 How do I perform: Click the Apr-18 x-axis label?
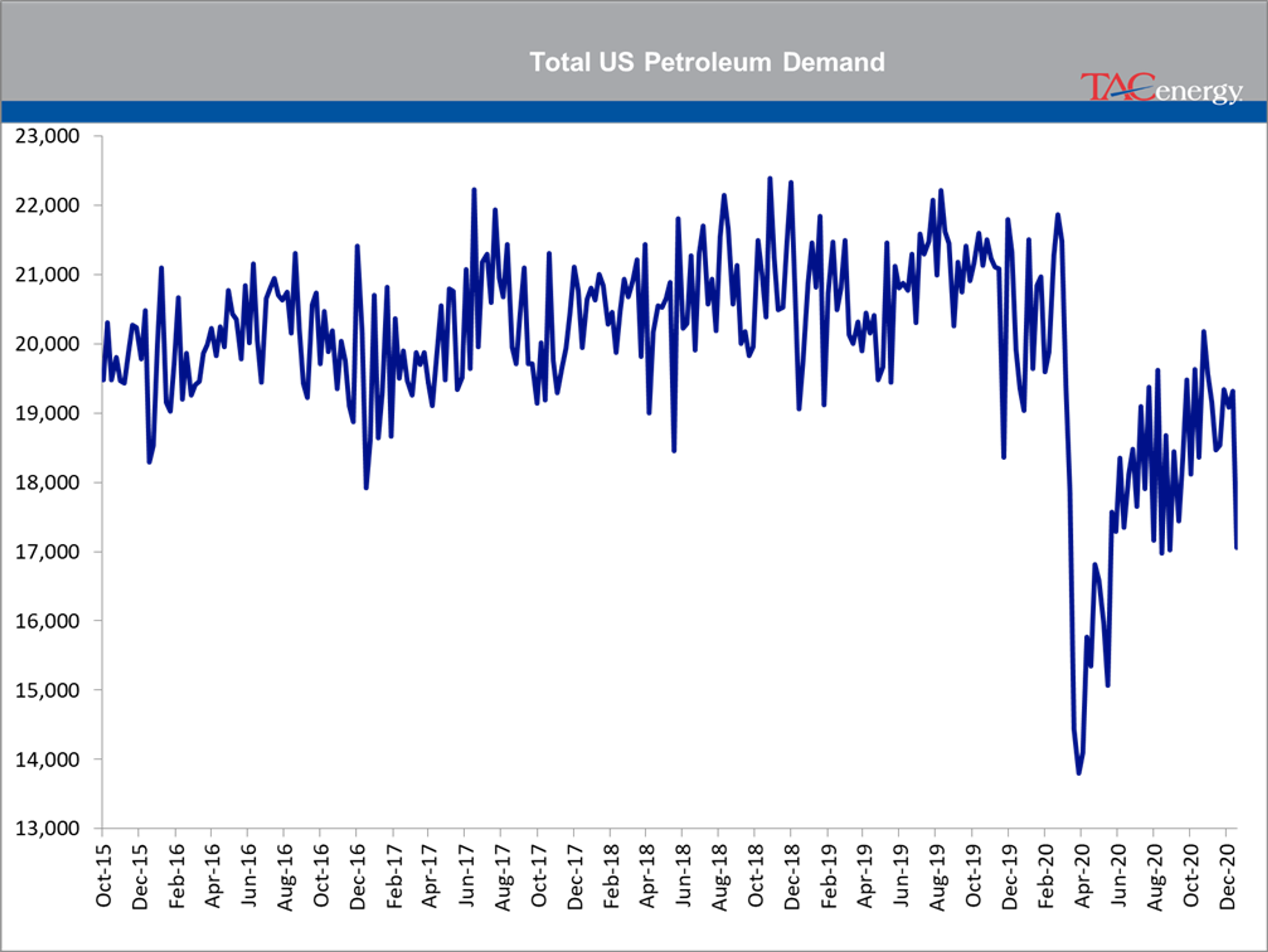[x=647, y=876]
